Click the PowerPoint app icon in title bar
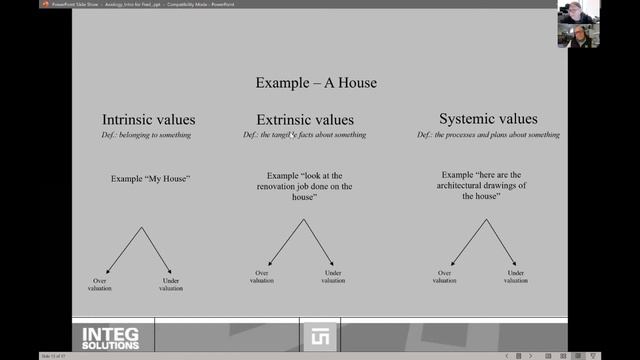 (x=45, y=4)
